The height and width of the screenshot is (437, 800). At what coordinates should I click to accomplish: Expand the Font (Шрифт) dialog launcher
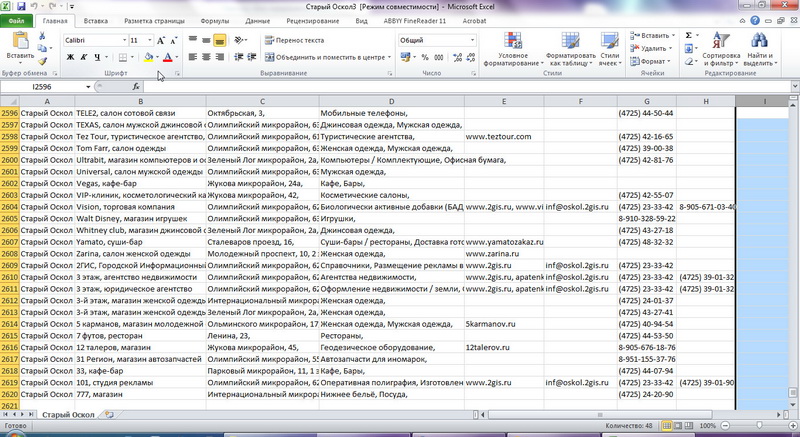[x=177, y=73]
